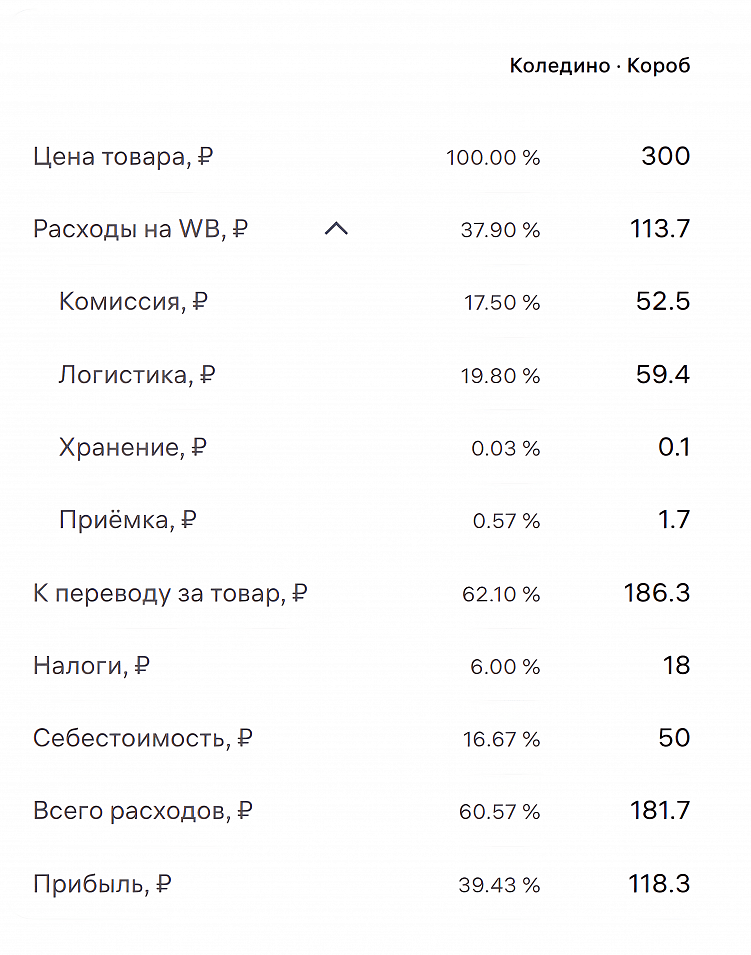
Task: Click the К переводу за товар label
Action: [171, 592]
